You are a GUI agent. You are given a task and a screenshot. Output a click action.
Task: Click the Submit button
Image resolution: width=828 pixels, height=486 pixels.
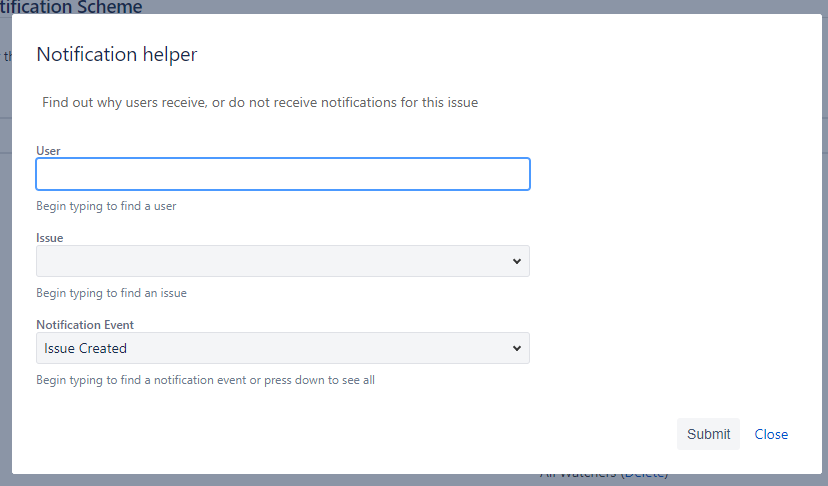coord(708,434)
